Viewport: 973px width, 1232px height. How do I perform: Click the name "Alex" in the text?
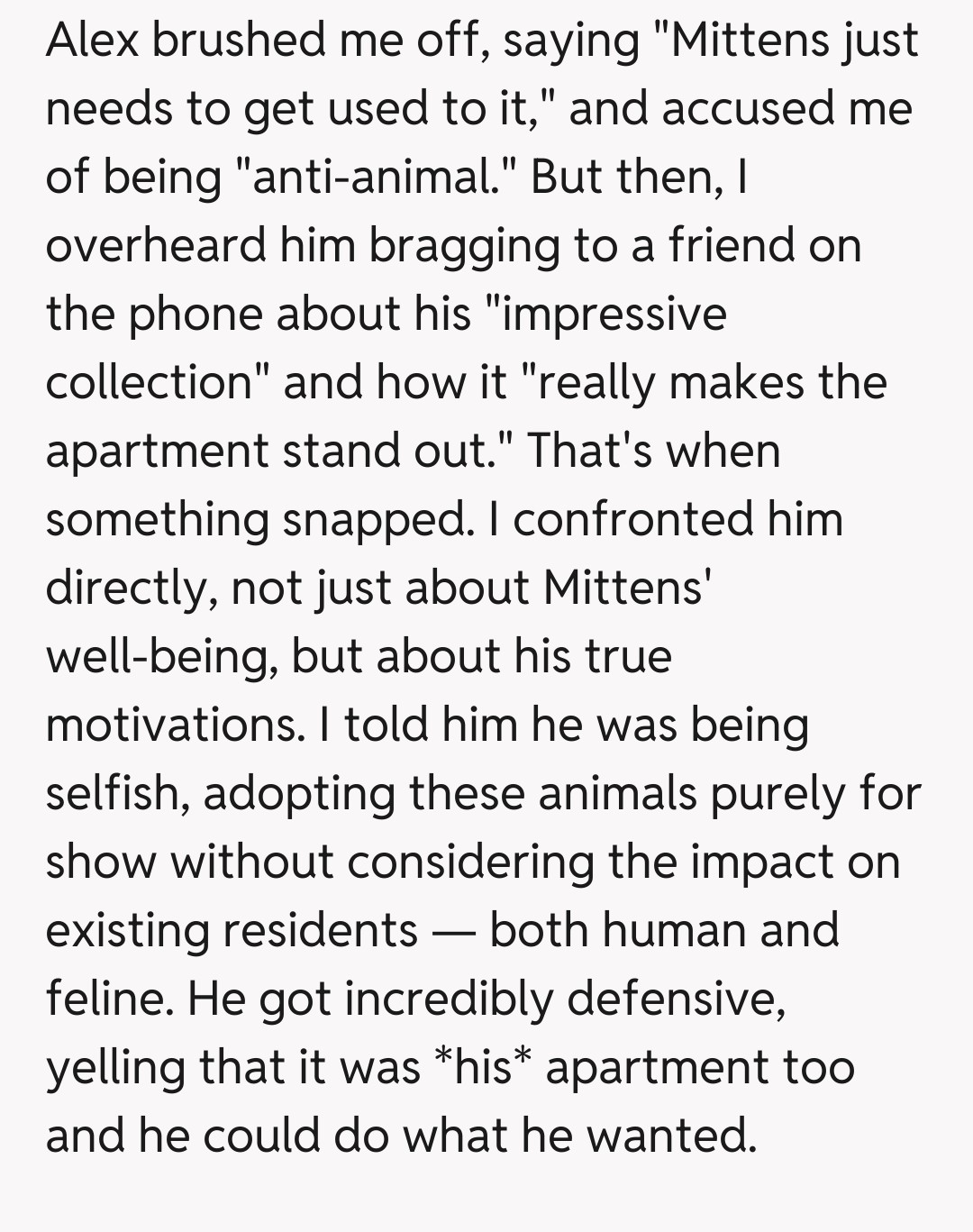[92, 41]
